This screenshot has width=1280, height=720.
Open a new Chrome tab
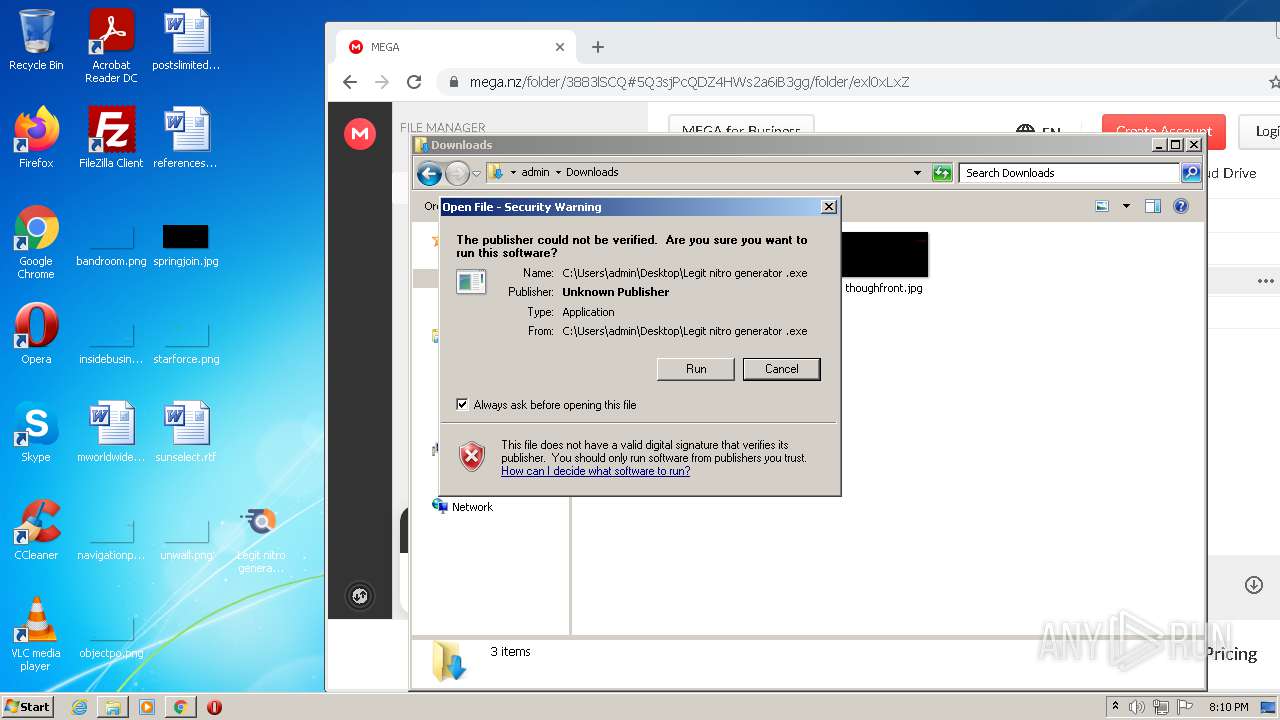click(598, 47)
